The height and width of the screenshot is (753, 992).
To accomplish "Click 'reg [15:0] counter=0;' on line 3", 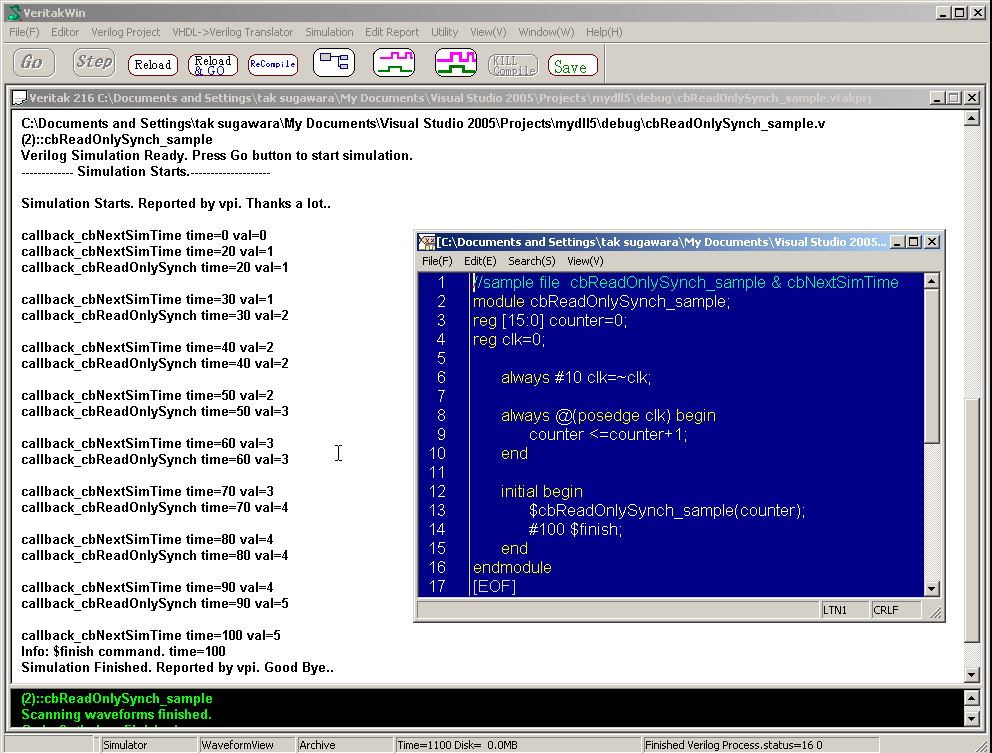I will pos(550,320).
